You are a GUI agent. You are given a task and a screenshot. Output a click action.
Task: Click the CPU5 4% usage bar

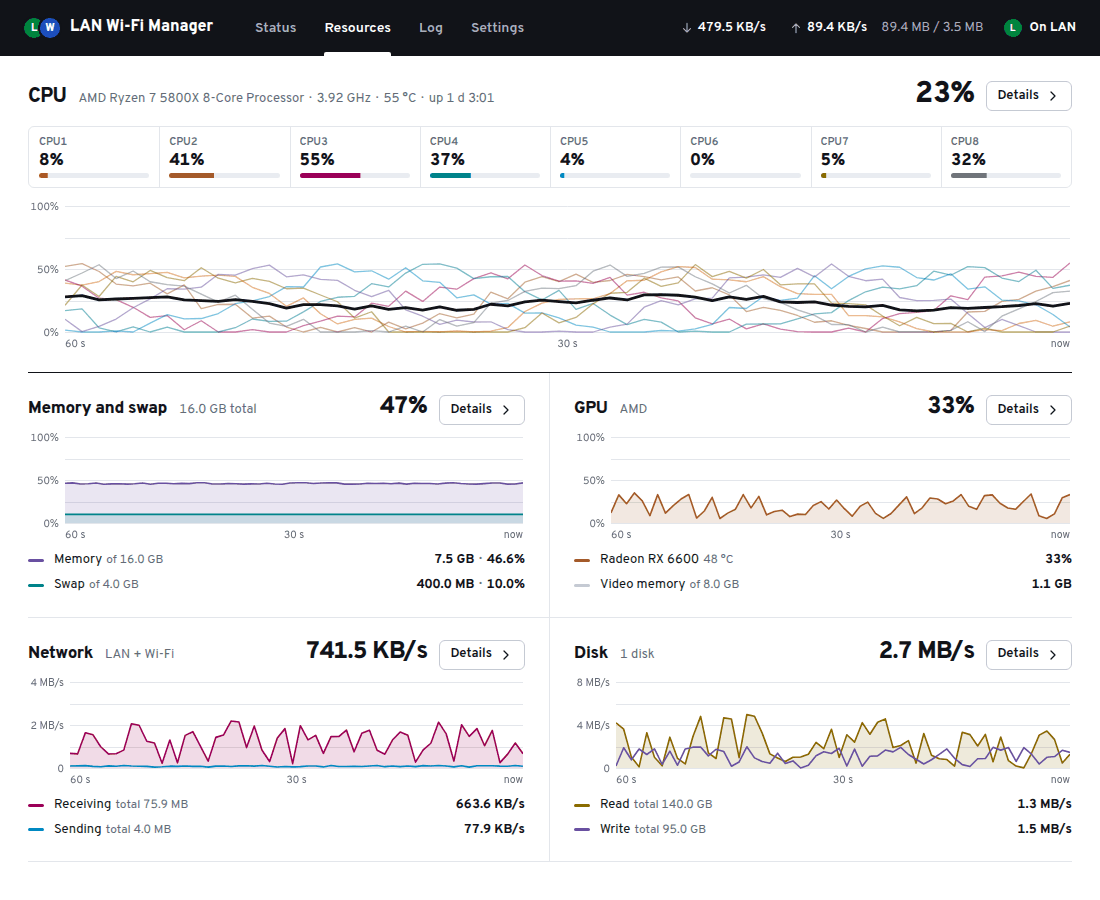tap(615, 175)
